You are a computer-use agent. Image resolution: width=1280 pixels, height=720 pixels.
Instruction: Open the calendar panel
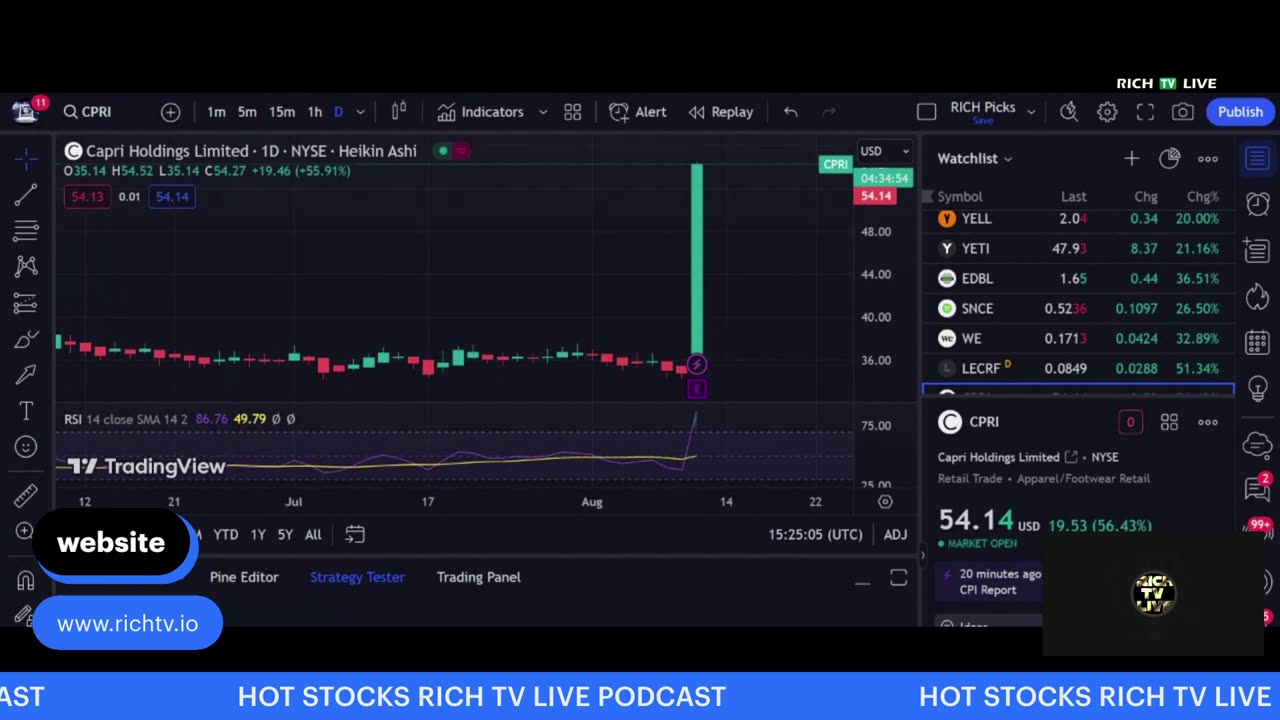pos(1257,342)
